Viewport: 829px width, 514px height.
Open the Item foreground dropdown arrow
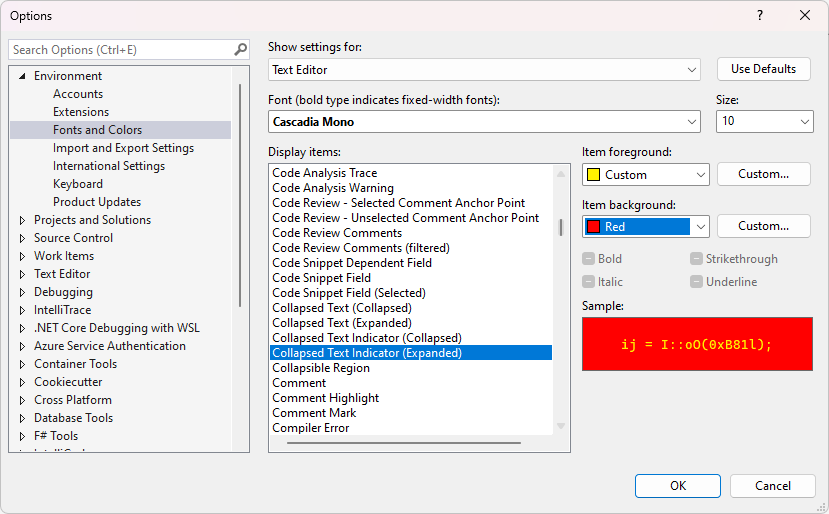[701, 175]
